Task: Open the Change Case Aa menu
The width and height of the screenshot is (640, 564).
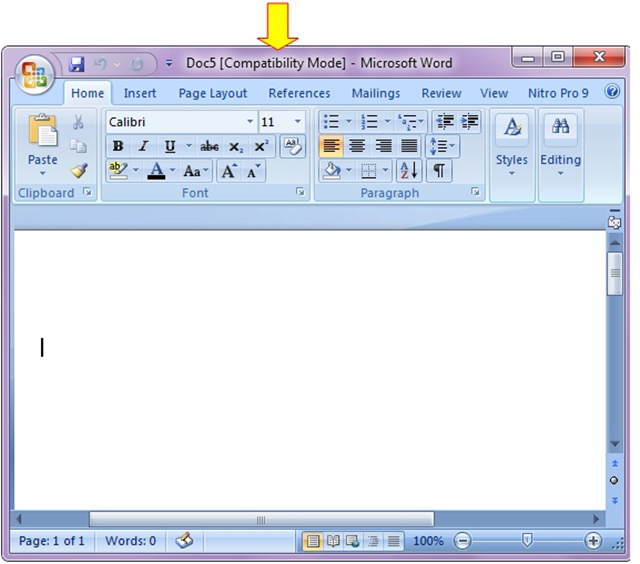Action: (x=196, y=171)
